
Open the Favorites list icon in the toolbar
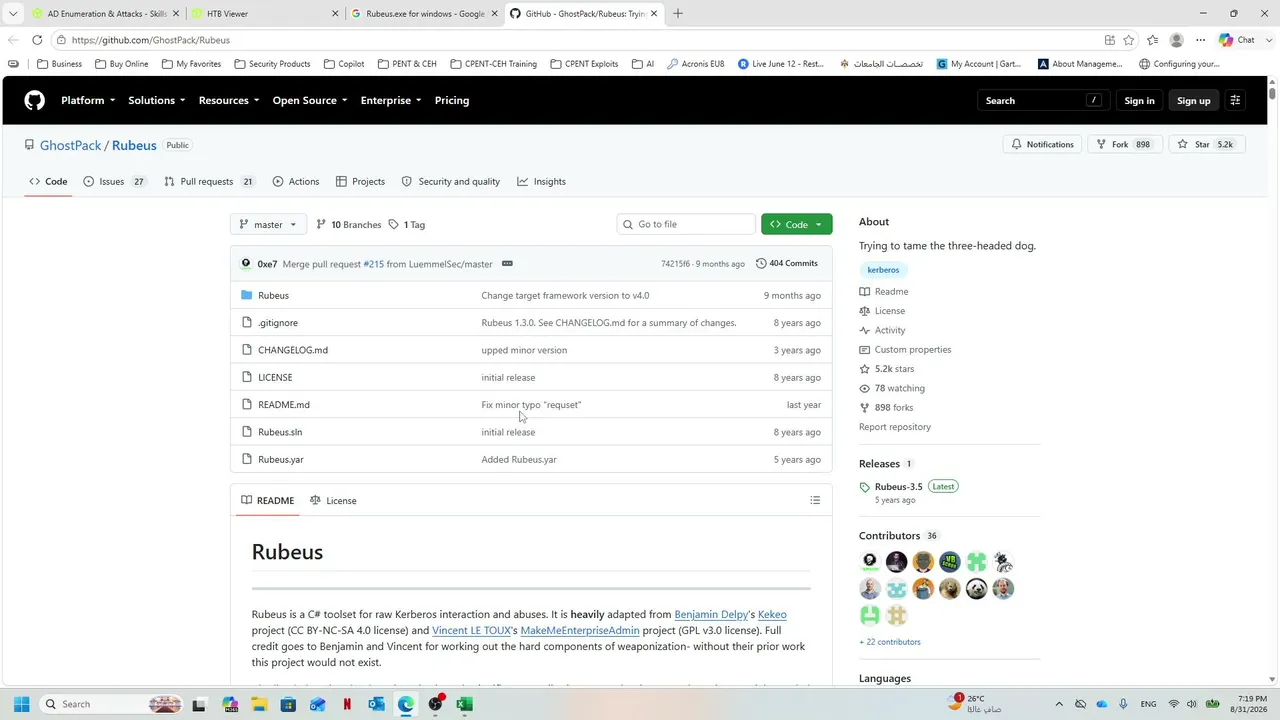pos(1153,40)
